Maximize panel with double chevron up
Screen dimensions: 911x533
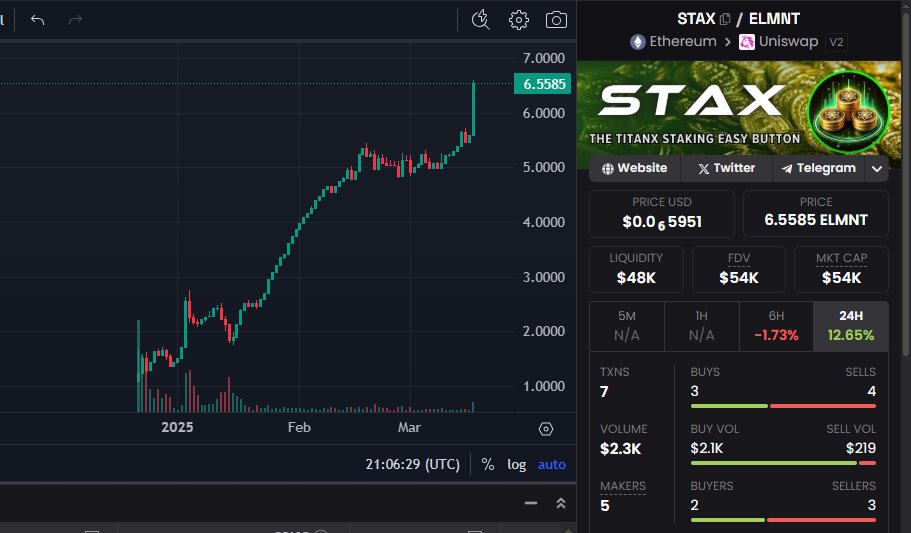coord(561,503)
